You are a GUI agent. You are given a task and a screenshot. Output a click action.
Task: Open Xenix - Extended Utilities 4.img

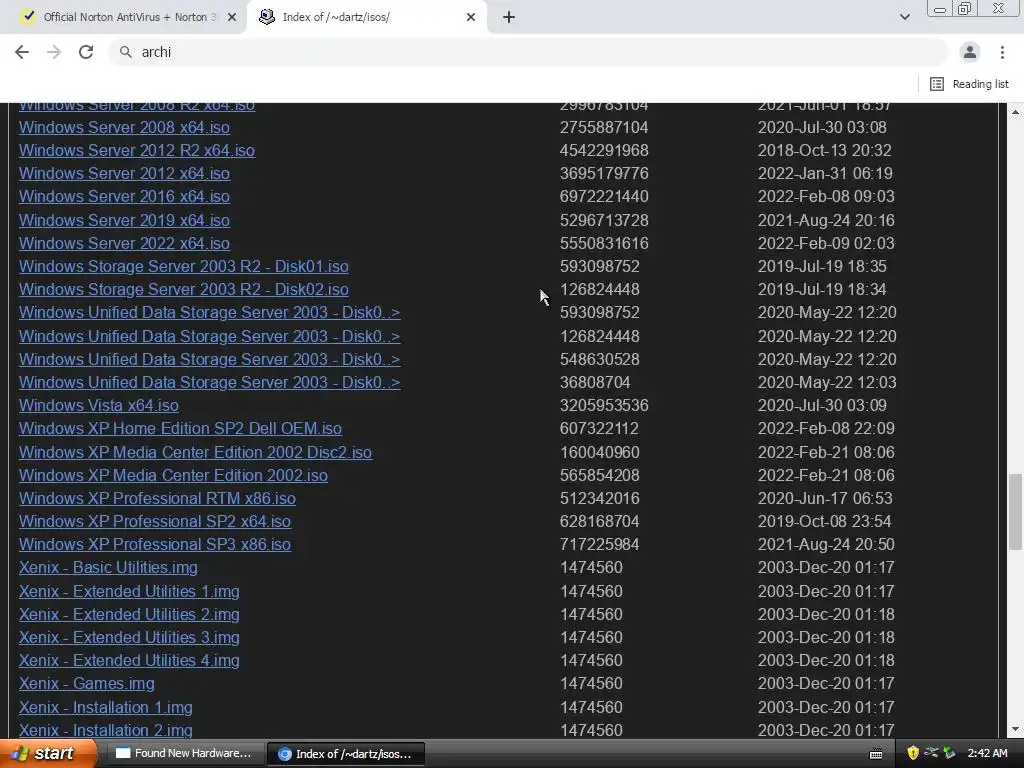pyautogui.click(x=129, y=661)
